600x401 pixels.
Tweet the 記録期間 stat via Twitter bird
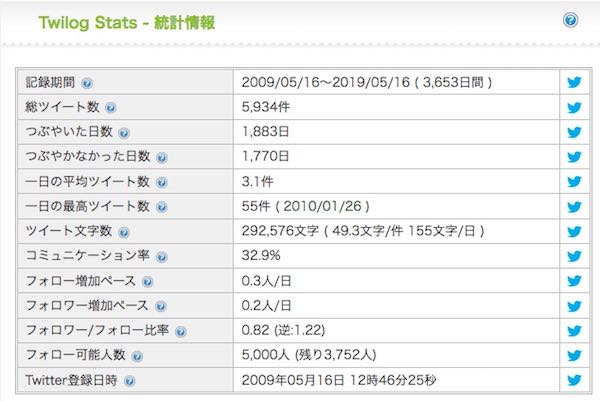pos(574,82)
